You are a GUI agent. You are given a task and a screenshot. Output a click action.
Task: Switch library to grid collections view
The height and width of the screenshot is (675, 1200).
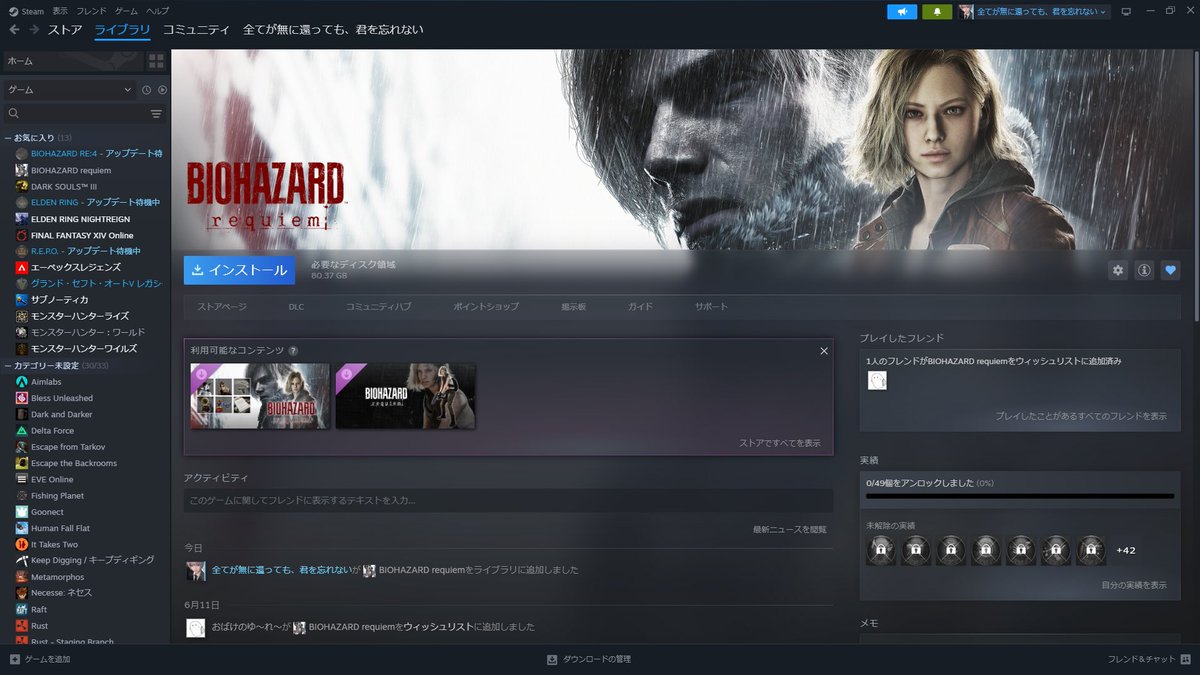(156, 61)
